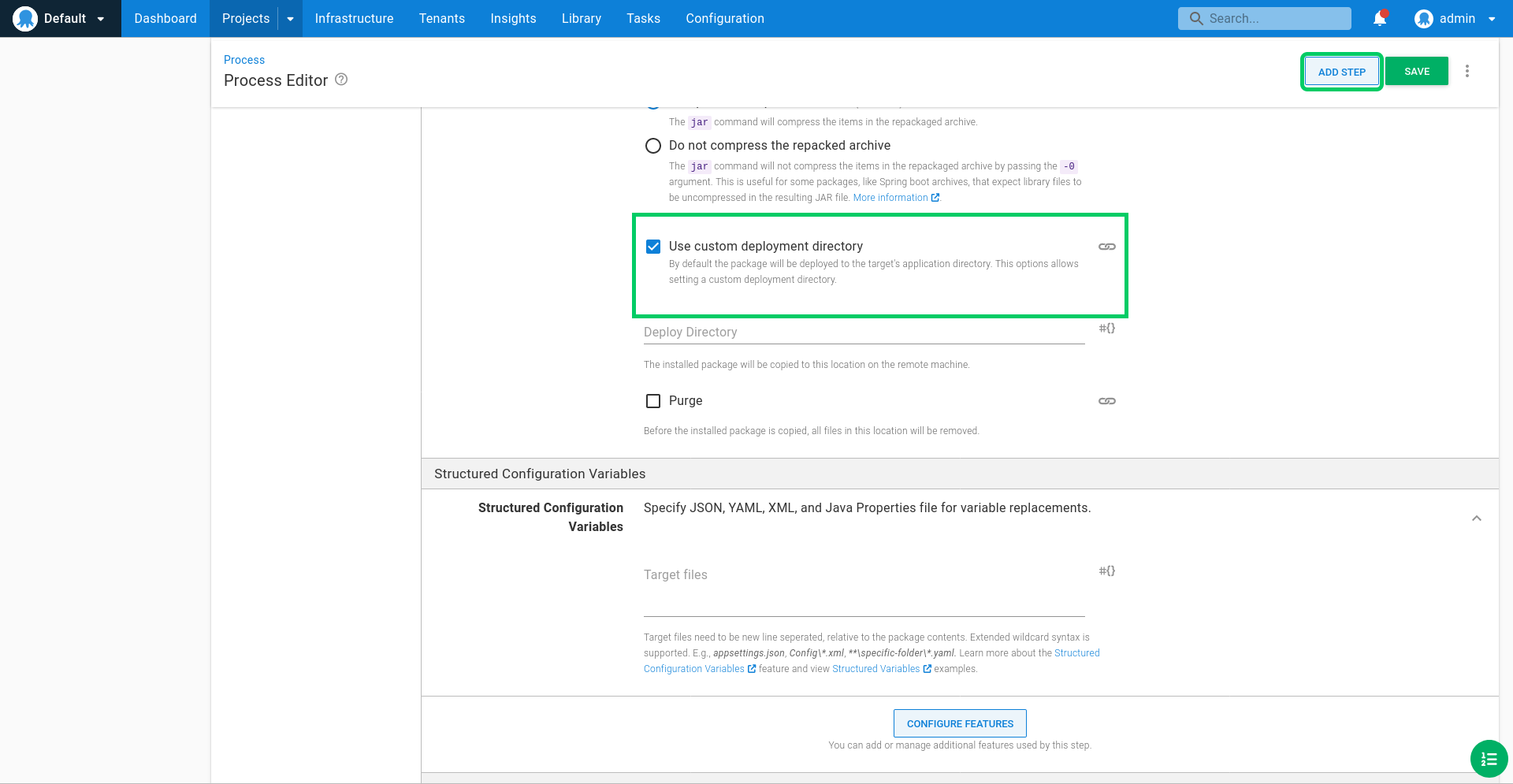The width and height of the screenshot is (1513, 784).
Task: Open the Insights menu
Action: coord(513,18)
